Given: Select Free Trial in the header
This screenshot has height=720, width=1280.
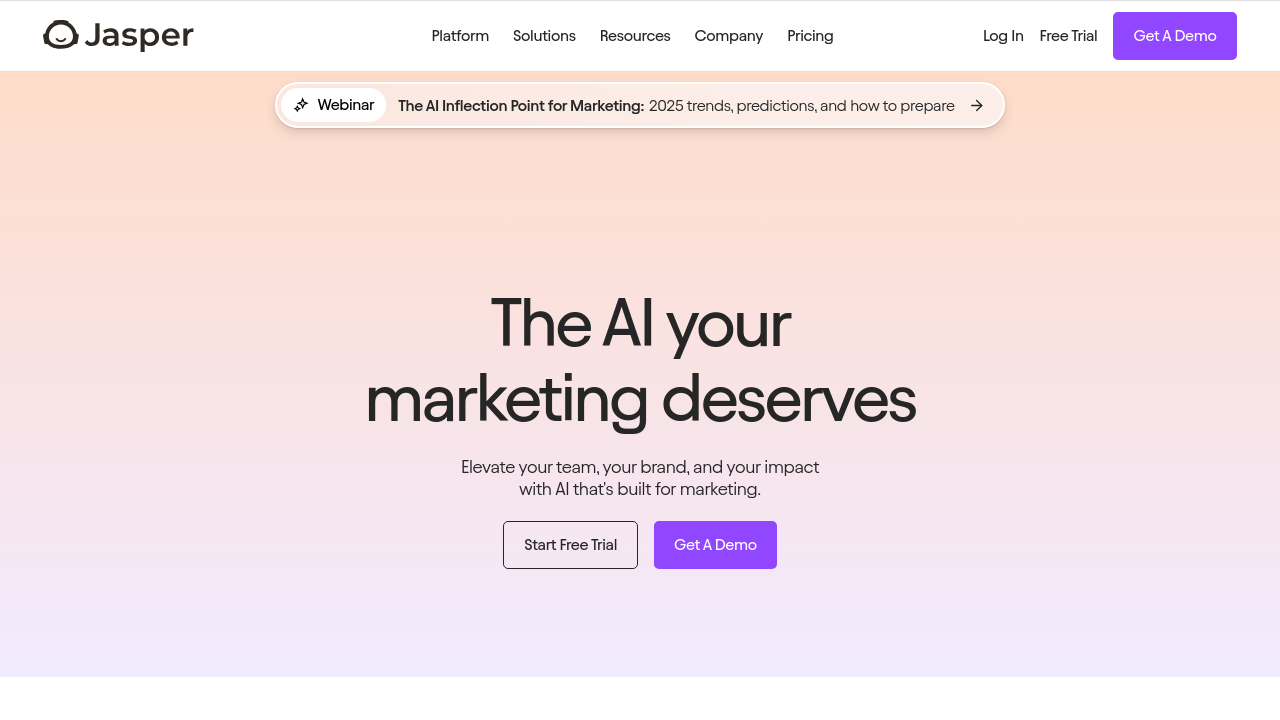Looking at the screenshot, I should coord(1068,36).
